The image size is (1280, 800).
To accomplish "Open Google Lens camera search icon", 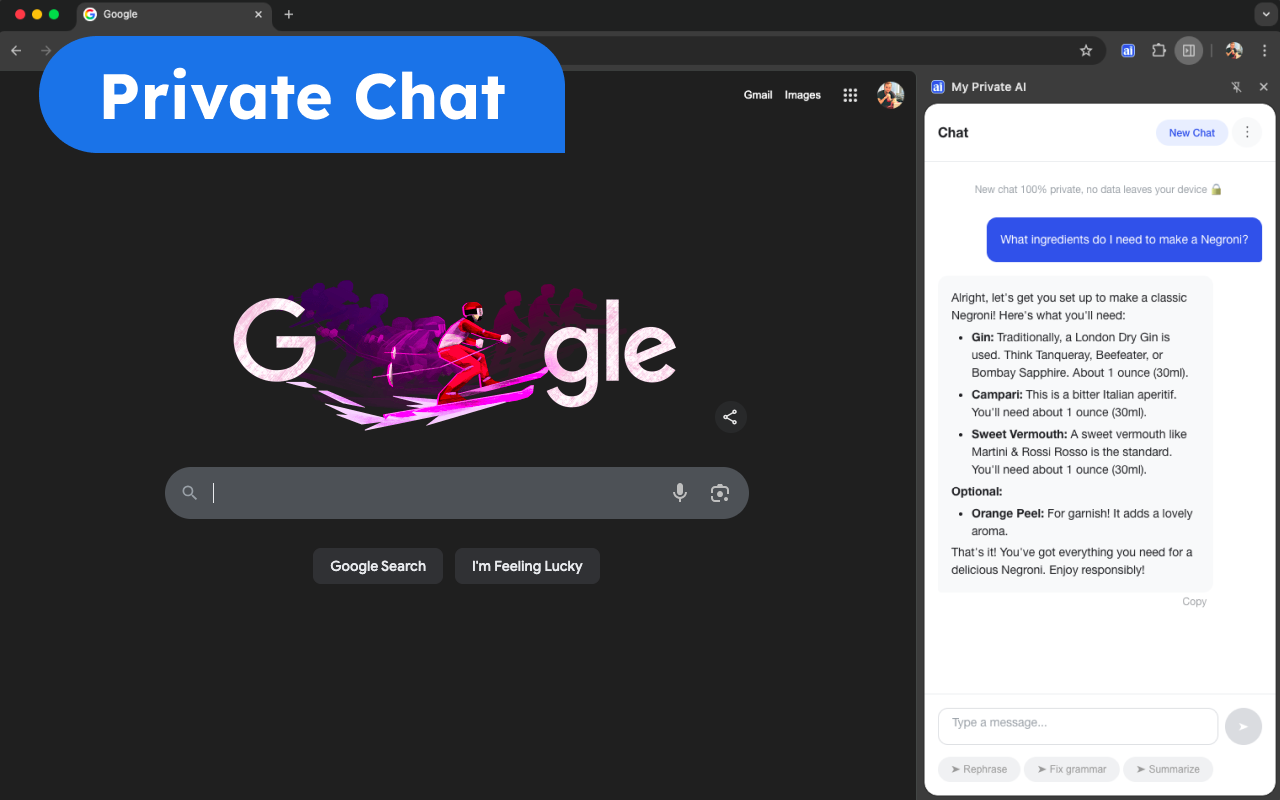I will tap(720, 493).
